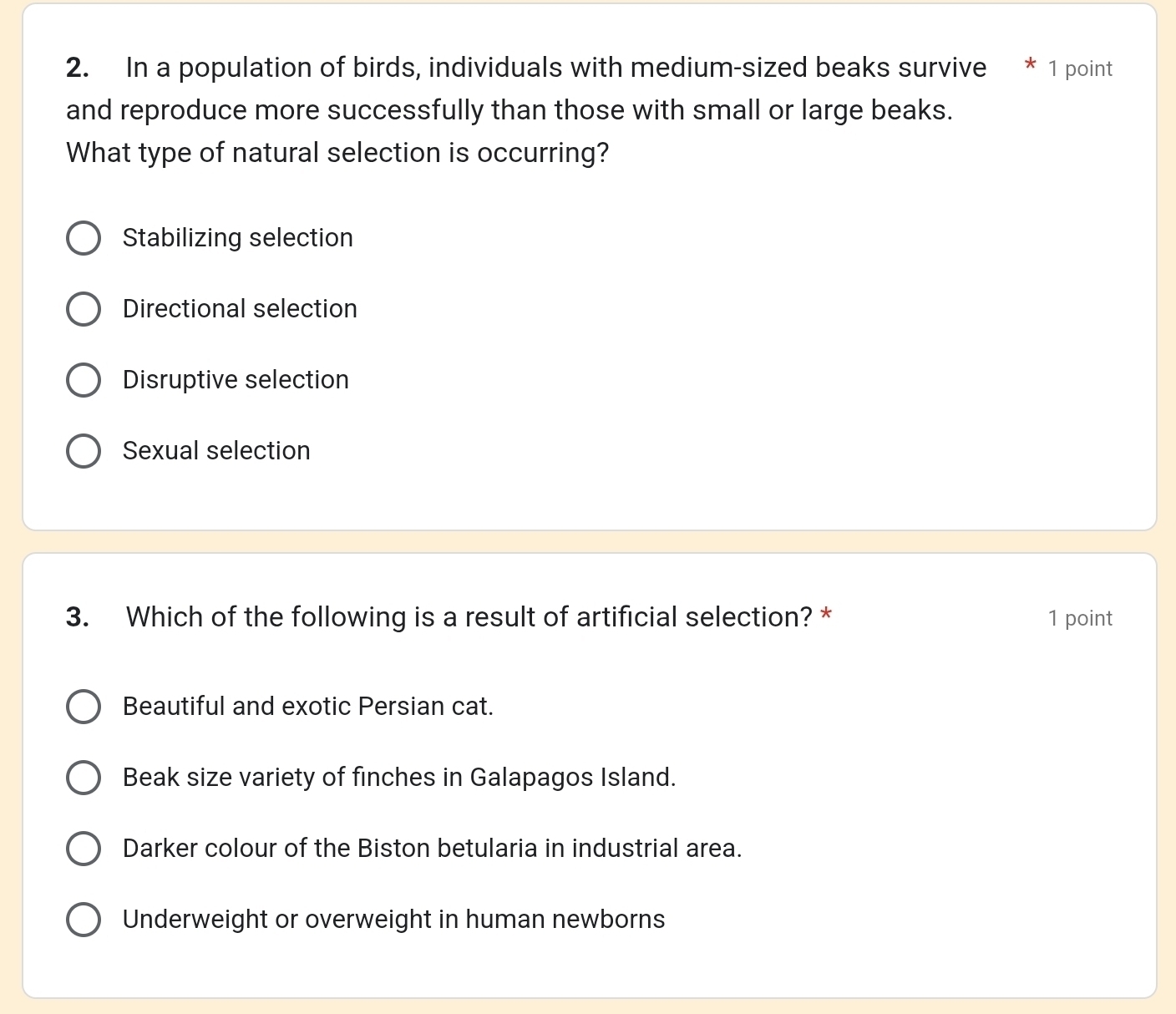
Task: Choose the Directional selection radio circle
Action: [x=84, y=309]
